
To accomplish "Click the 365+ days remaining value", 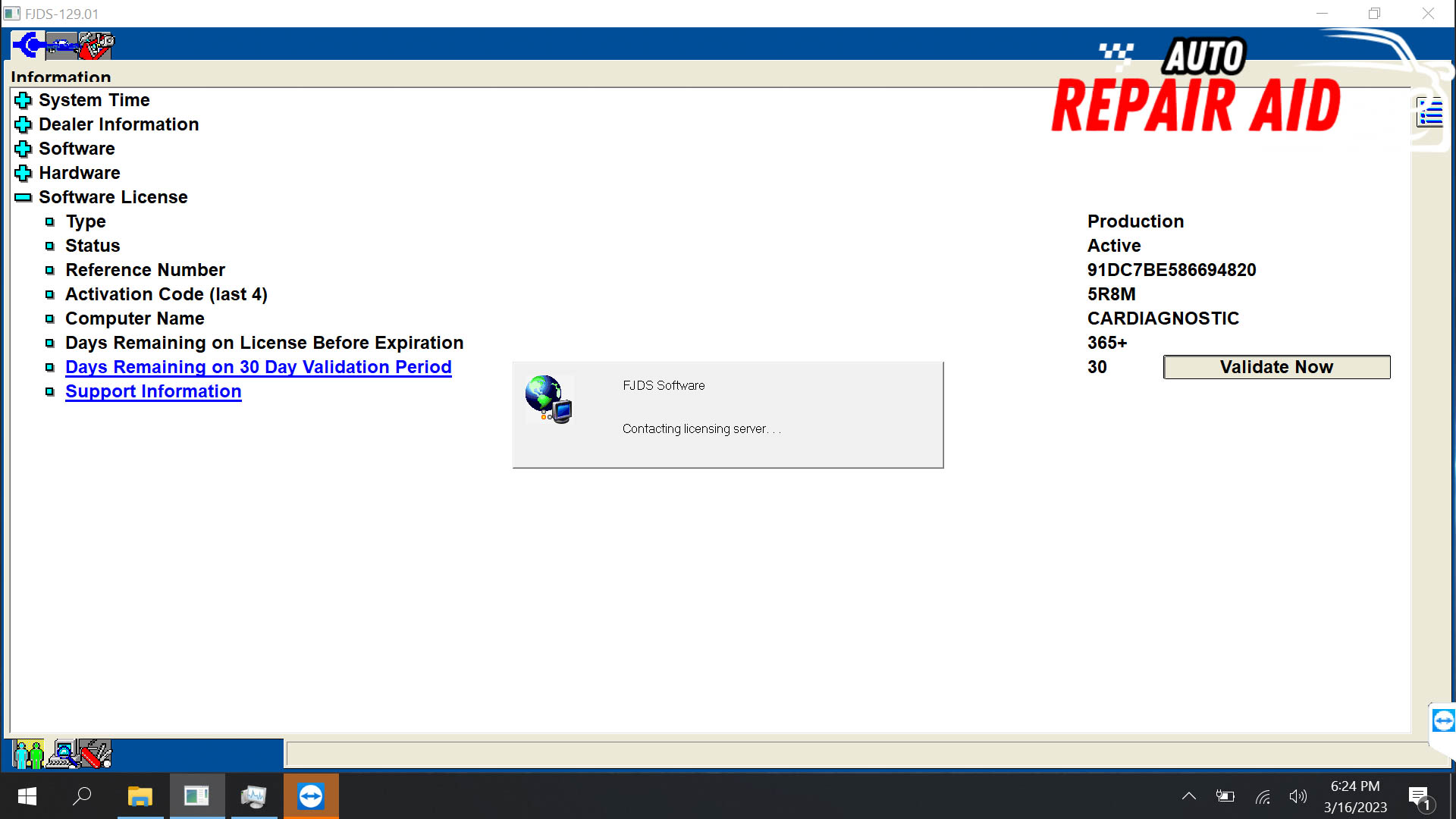I will coord(1107,343).
